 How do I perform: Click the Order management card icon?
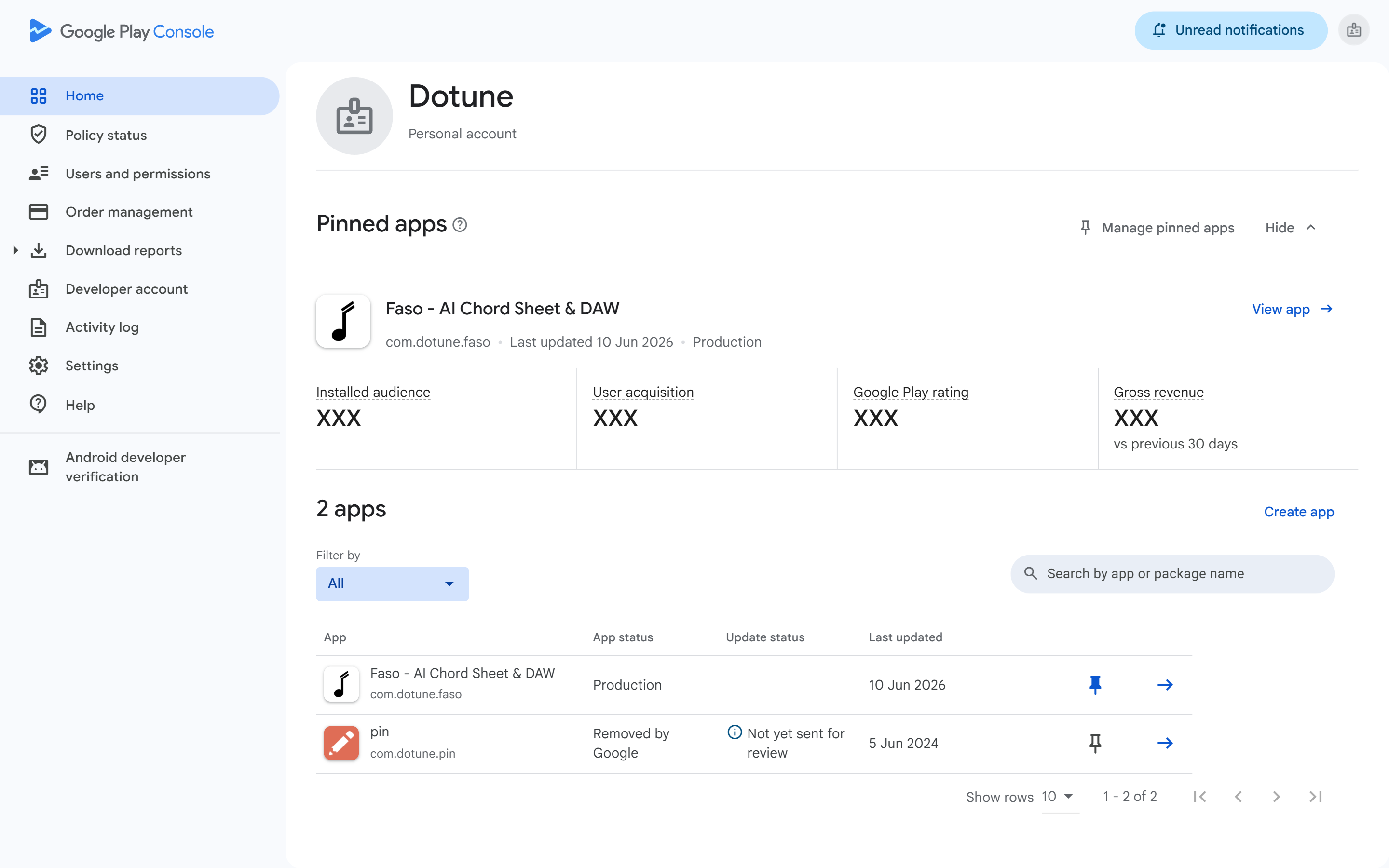(39, 212)
